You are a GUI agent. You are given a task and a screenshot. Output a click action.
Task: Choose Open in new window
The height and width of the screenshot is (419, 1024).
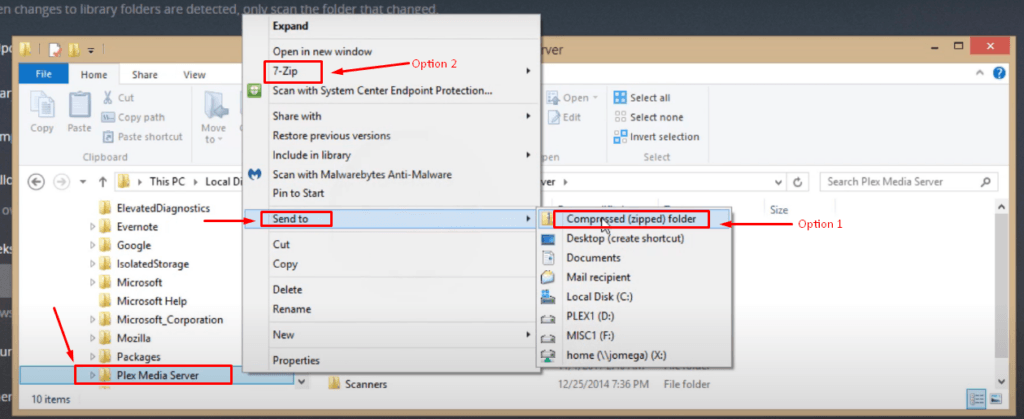[391, 51]
